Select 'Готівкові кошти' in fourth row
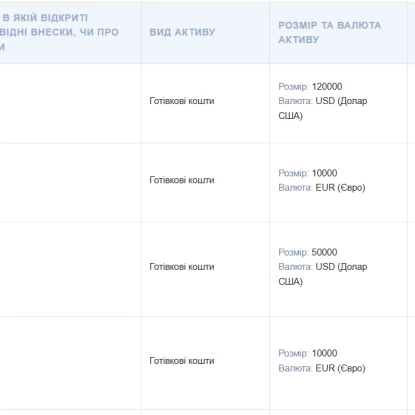Screen dimensions: 415x415 pyautogui.click(x=182, y=361)
